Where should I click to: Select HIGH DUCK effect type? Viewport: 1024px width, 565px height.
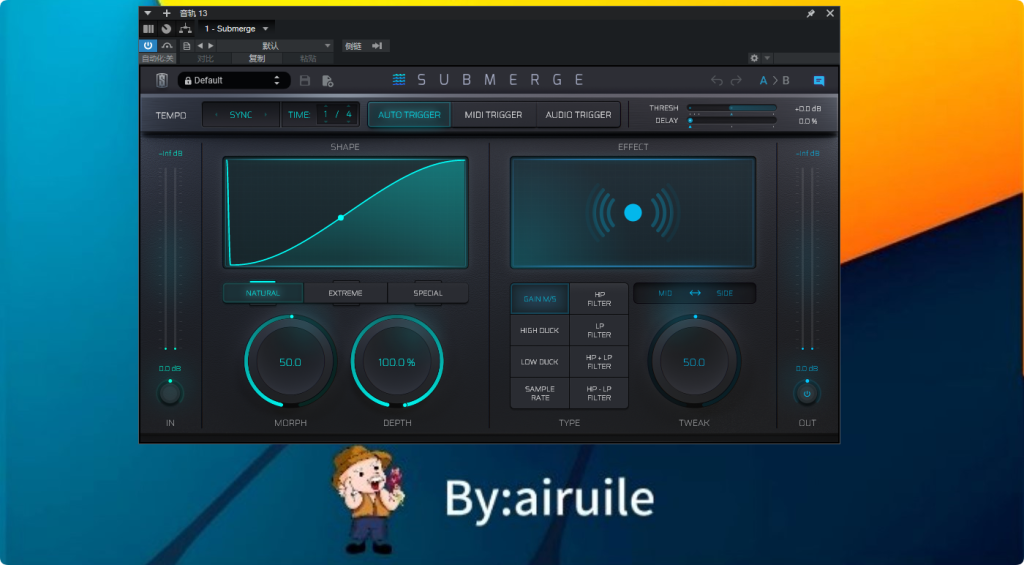click(x=540, y=331)
